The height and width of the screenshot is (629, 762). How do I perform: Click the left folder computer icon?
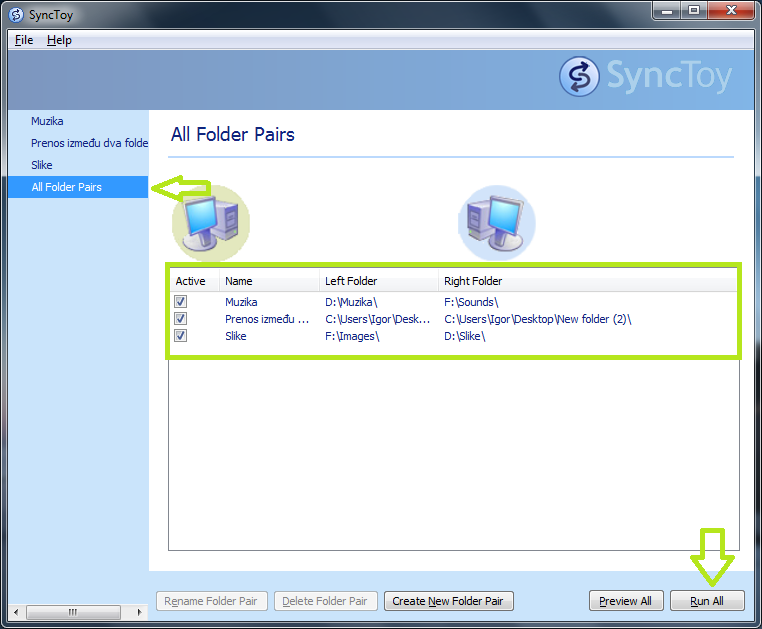coord(211,223)
